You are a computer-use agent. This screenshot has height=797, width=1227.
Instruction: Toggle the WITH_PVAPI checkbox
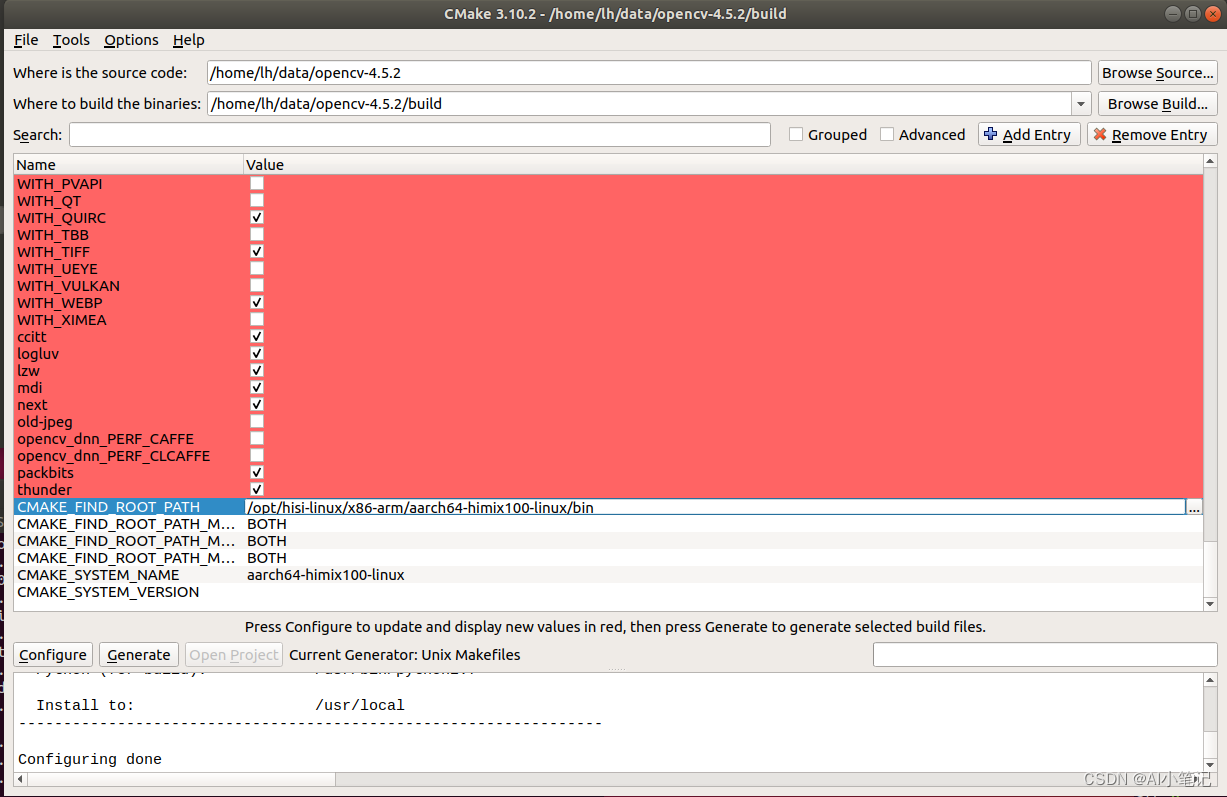(257, 184)
